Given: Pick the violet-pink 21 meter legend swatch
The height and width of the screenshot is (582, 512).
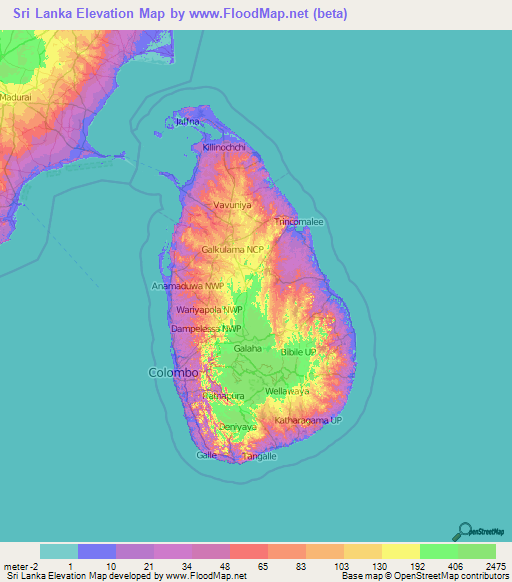Looking at the screenshot, I should pos(173,552).
